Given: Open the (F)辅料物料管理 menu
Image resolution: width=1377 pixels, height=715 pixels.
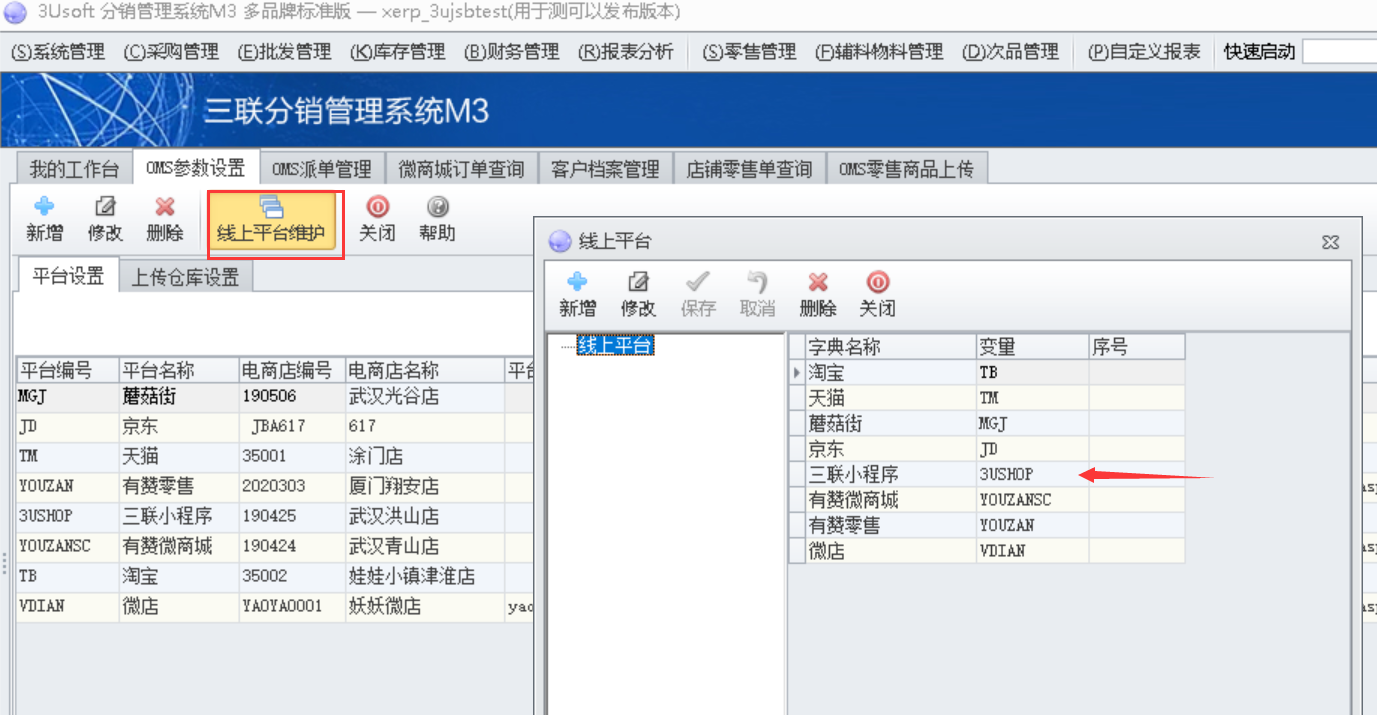Looking at the screenshot, I should click(x=879, y=51).
